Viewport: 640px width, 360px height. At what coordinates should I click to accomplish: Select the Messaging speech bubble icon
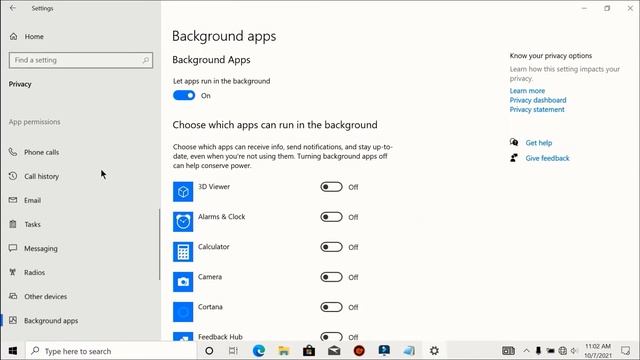(x=13, y=248)
